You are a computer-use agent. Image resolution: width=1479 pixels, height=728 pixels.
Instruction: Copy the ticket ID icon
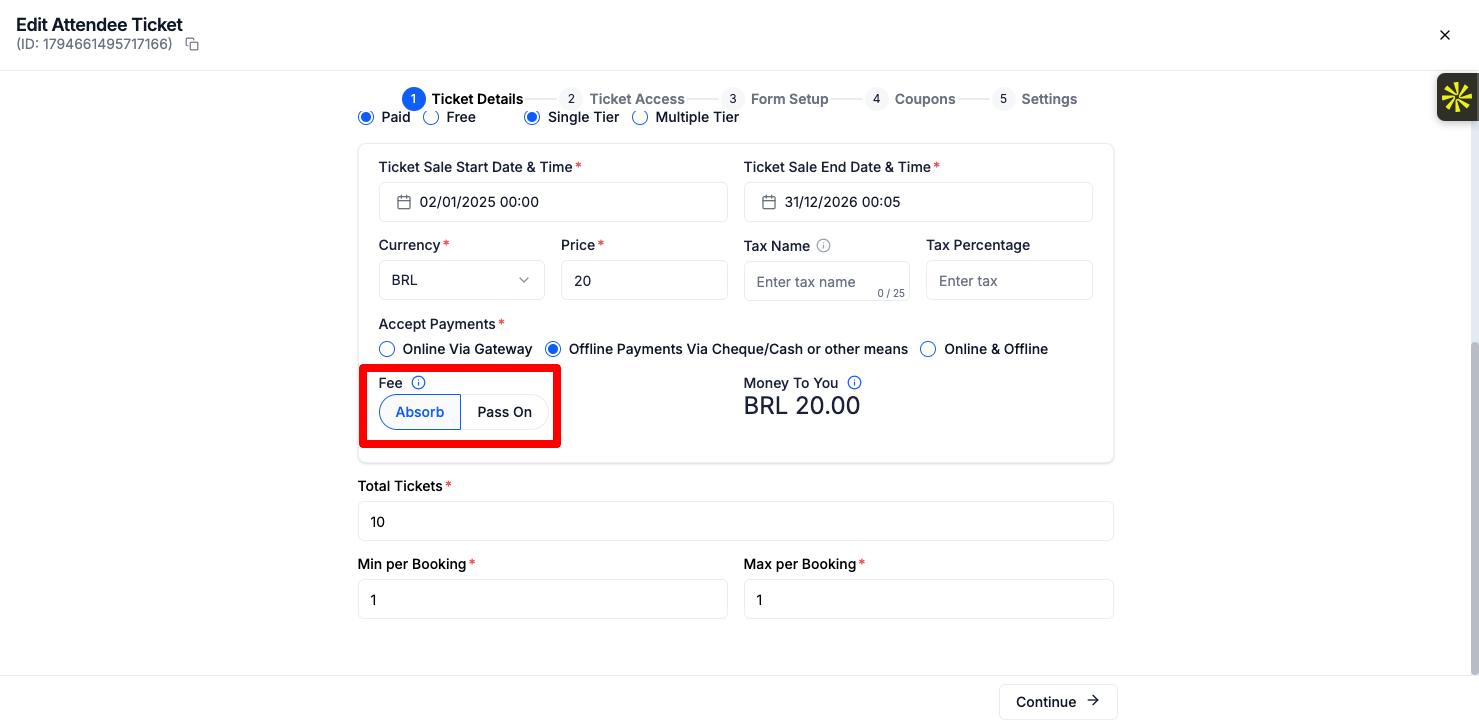pos(193,44)
